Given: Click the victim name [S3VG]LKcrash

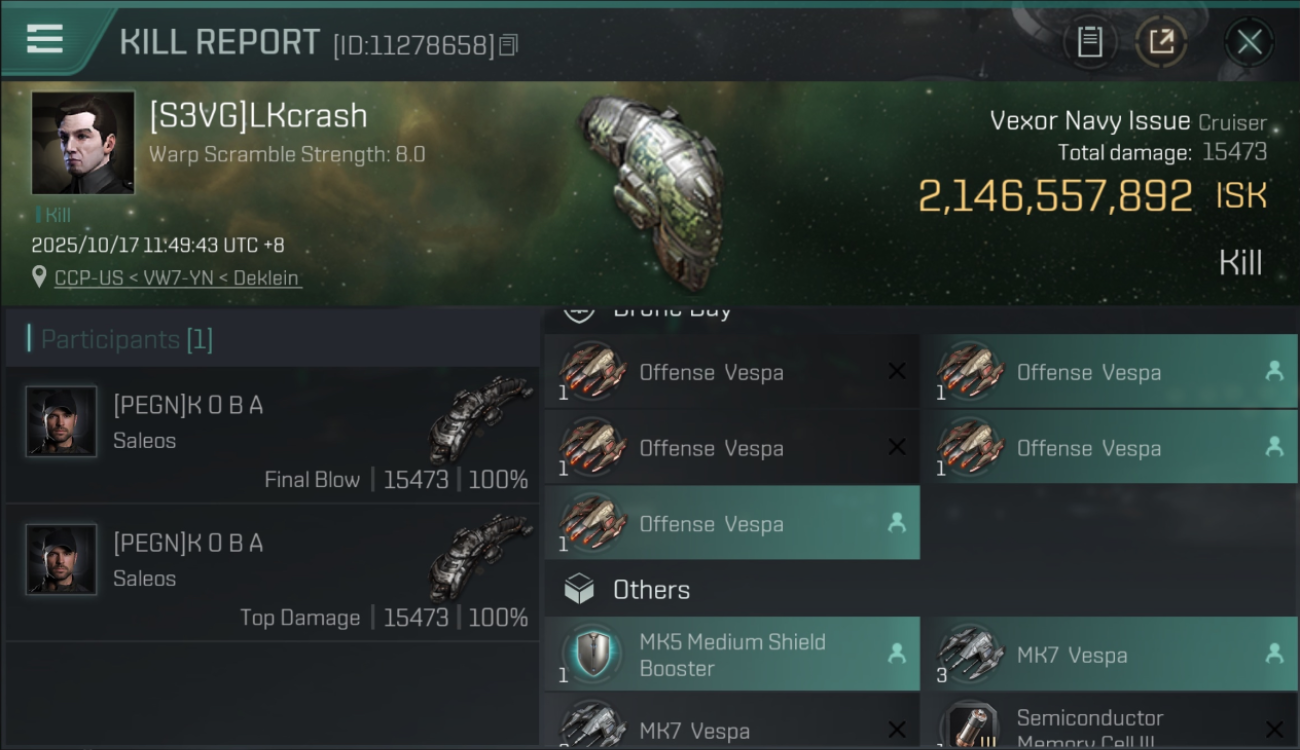Looking at the screenshot, I should pos(258,116).
